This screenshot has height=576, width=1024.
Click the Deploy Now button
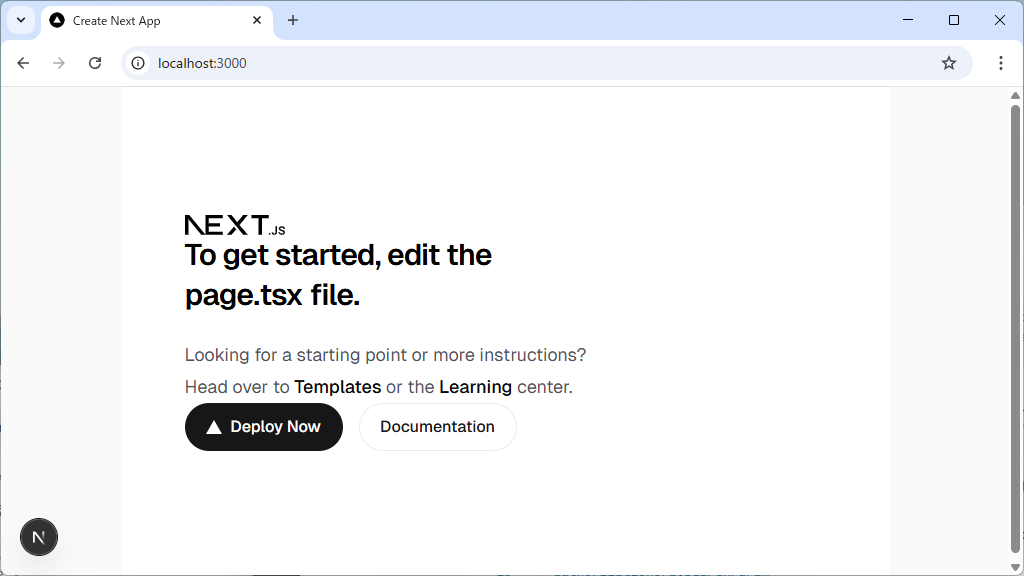pyautogui.click(x=264, y=426)
